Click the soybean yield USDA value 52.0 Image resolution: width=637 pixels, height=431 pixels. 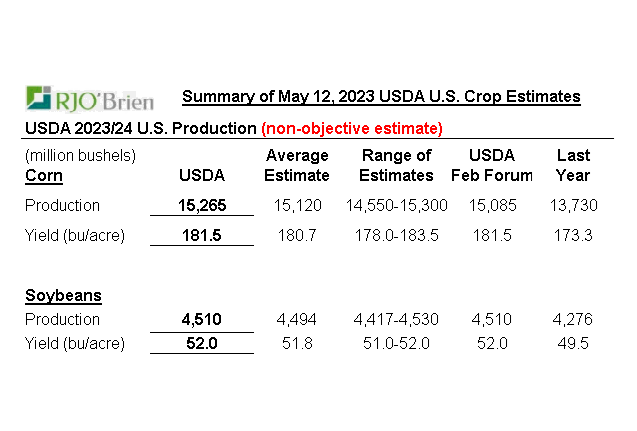click(201, 344)
